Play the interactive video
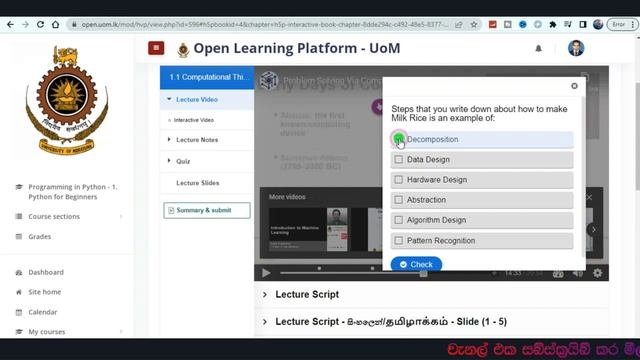 point(266,273)
